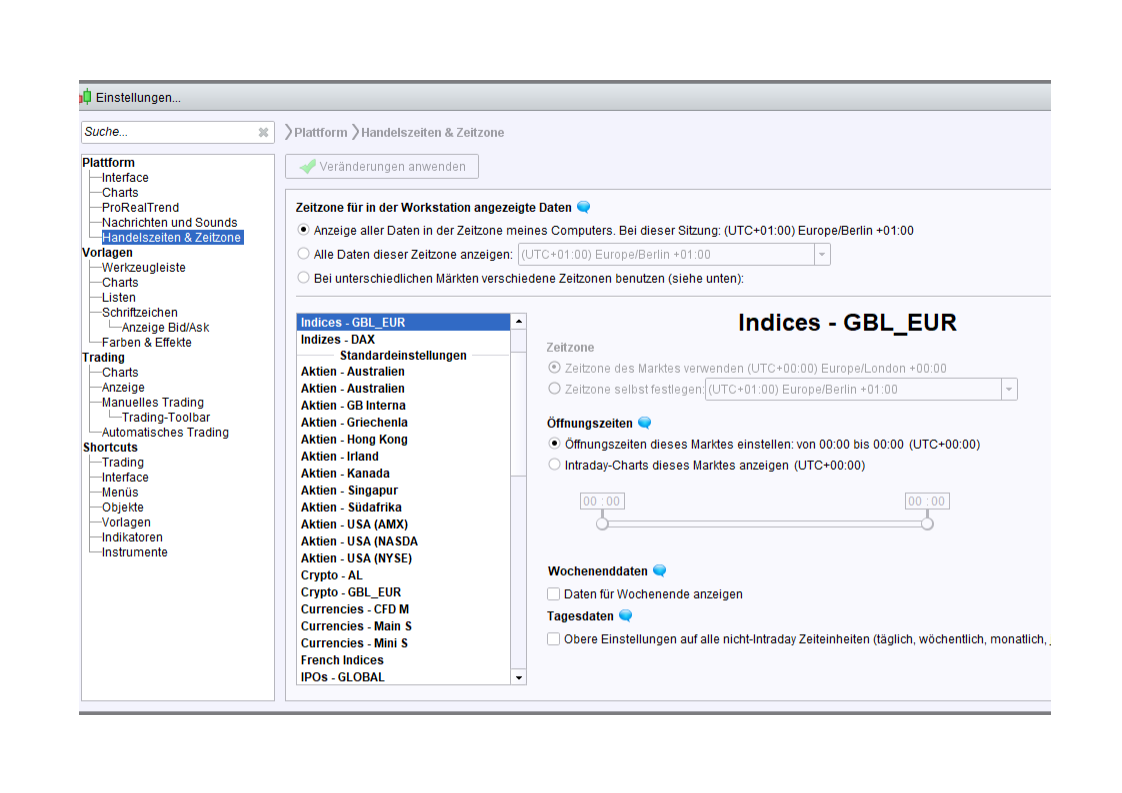
Task: Open Indikatoren under Shortcuts
Action: tap(132, 538)
